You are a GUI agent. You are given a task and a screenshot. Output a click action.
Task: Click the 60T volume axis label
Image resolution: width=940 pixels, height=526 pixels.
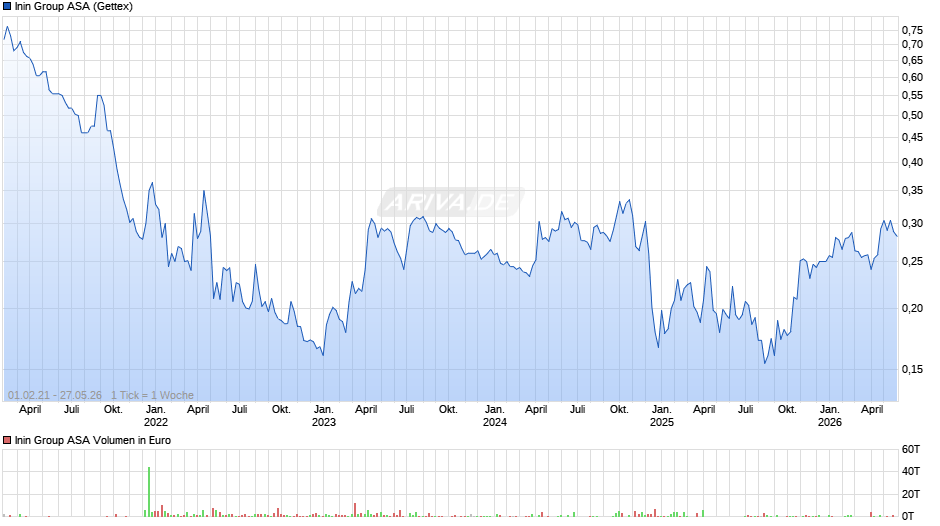click(x=911, y=449)
